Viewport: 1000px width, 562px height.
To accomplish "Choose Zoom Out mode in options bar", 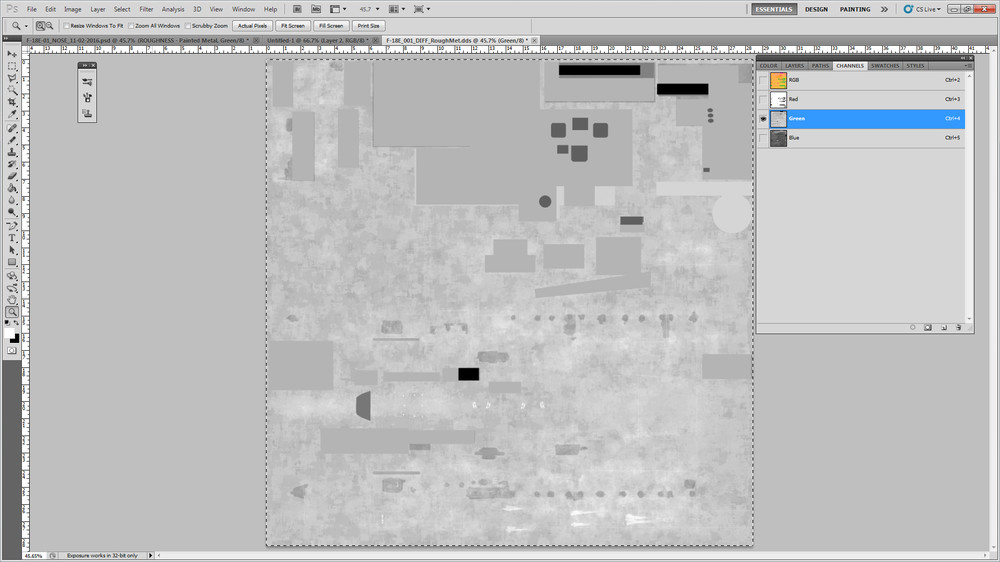I will 49,26.
